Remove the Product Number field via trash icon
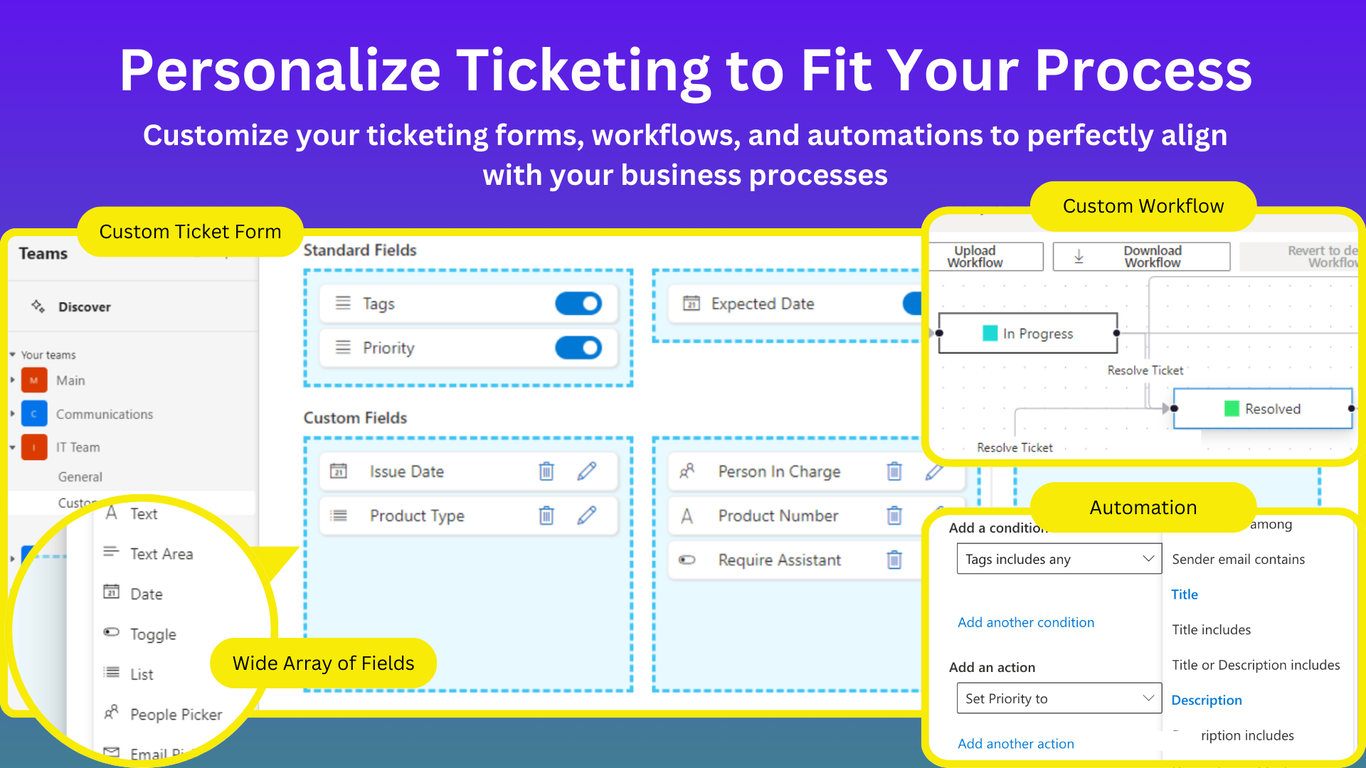 894,515
